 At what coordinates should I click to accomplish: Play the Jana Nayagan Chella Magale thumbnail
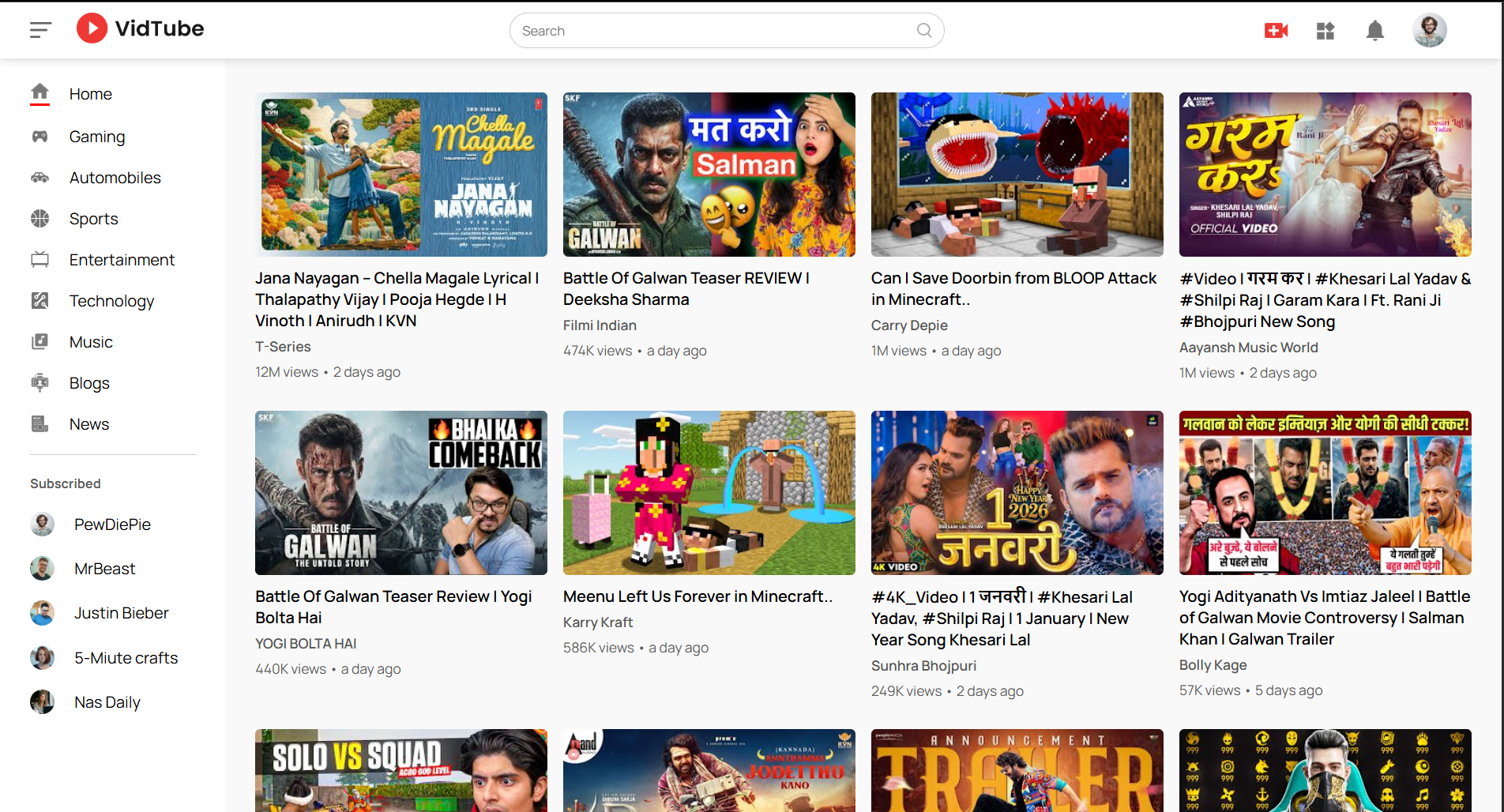pos(400,175)
